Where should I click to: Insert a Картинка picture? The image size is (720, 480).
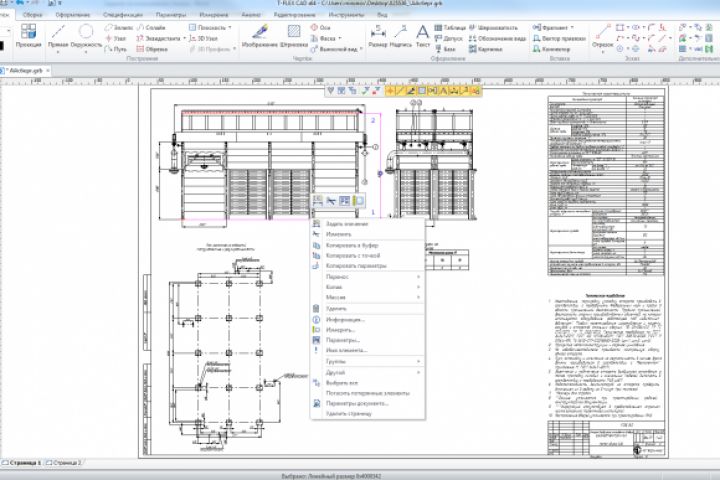point(486,49)
